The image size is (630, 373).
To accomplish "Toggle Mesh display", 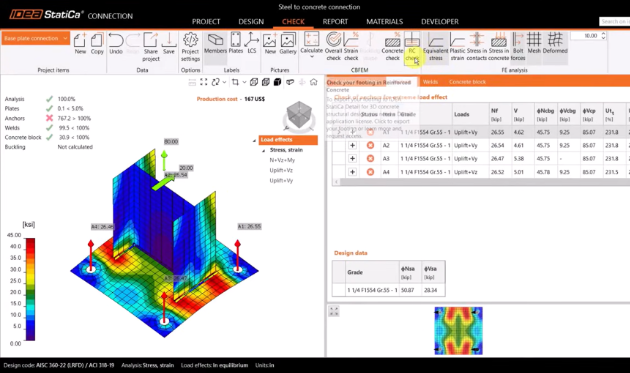I will 534,43.
